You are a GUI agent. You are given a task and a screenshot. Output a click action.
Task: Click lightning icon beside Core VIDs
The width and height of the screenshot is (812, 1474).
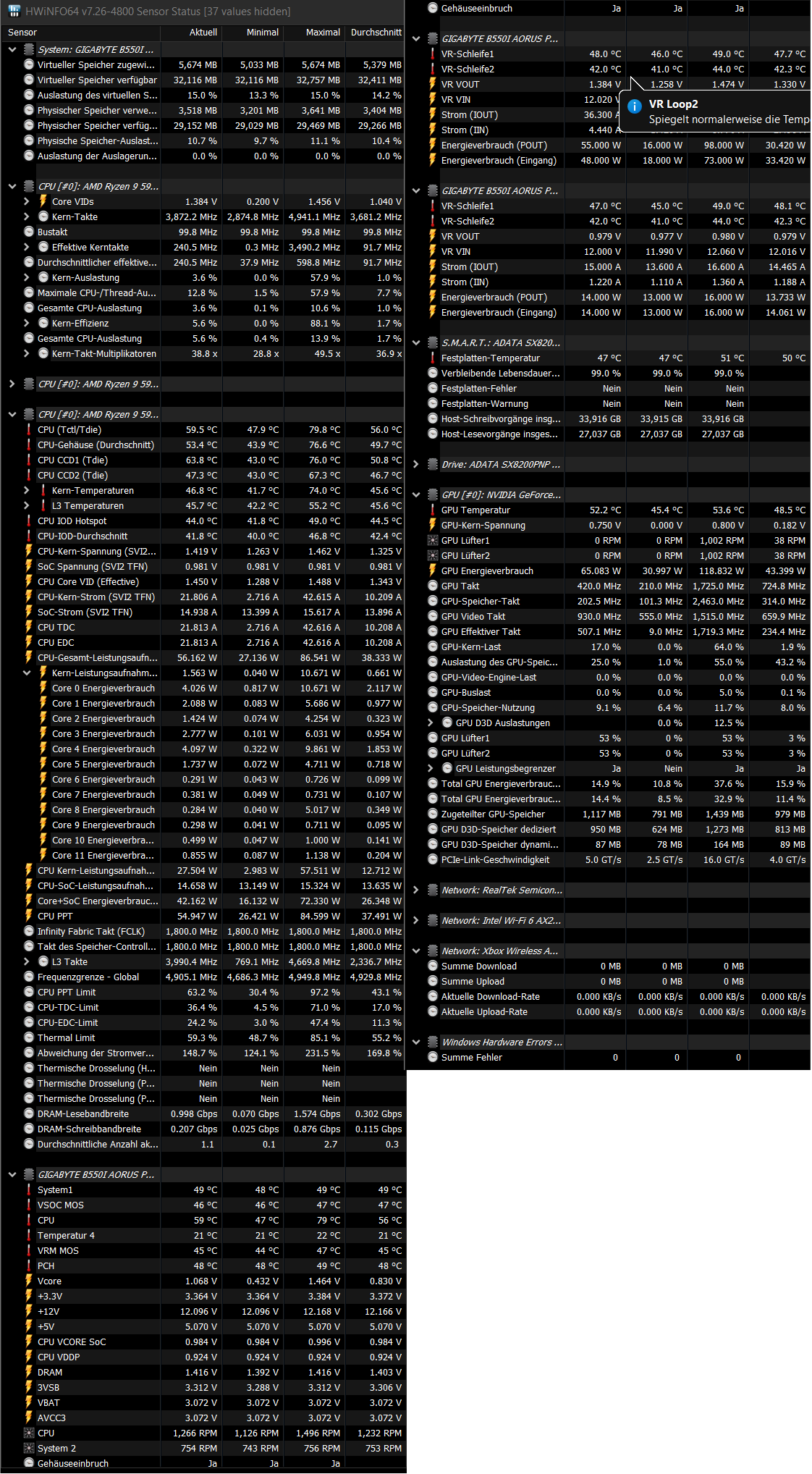(43, 201)
